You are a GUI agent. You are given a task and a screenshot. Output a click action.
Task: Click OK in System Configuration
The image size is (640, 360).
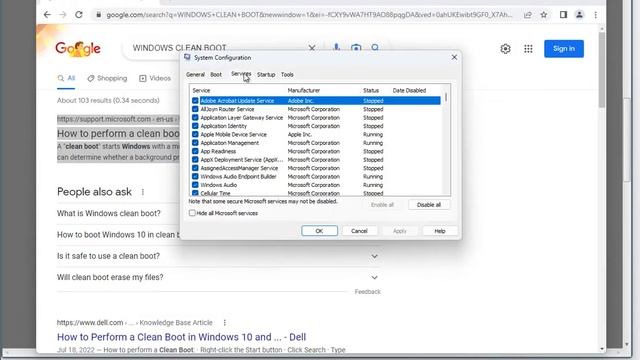coord(319,231)
